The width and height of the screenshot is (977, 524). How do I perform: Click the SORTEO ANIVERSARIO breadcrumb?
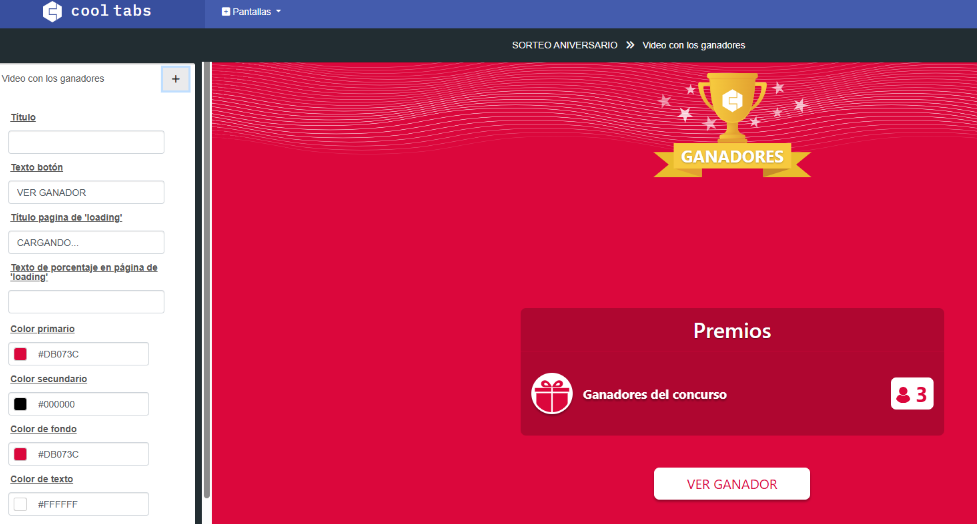pyautogui.click(x=565, y=45)
